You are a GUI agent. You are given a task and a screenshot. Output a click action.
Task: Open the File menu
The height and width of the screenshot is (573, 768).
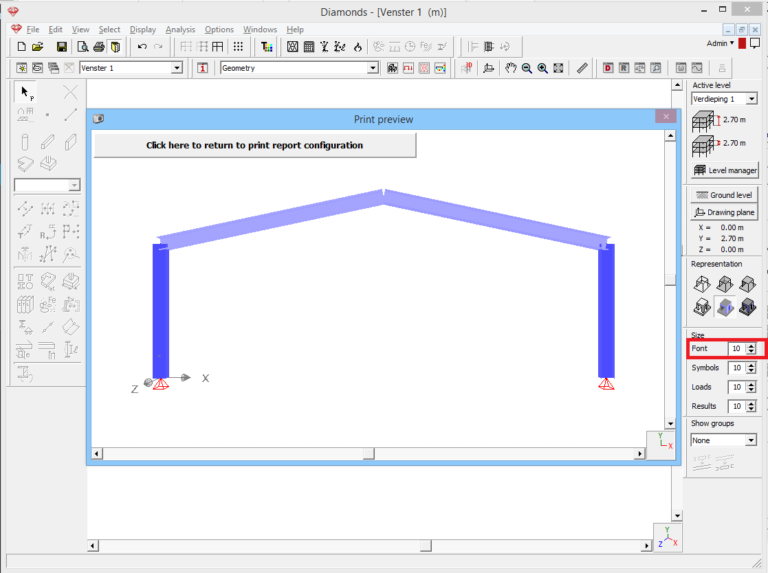[x=33, y=29]
